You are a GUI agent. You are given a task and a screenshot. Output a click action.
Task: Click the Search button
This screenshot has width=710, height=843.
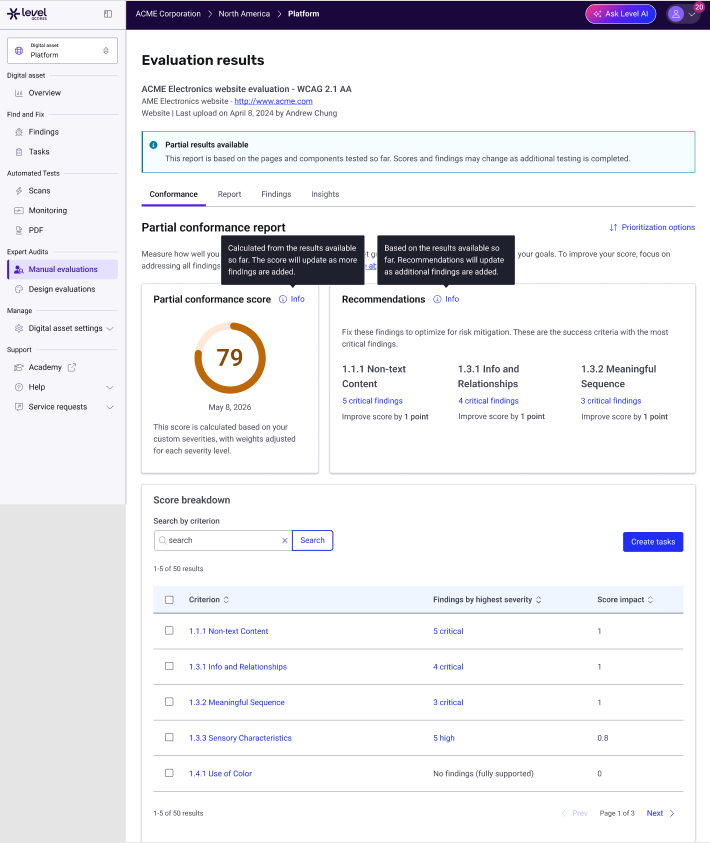[312, 540]
